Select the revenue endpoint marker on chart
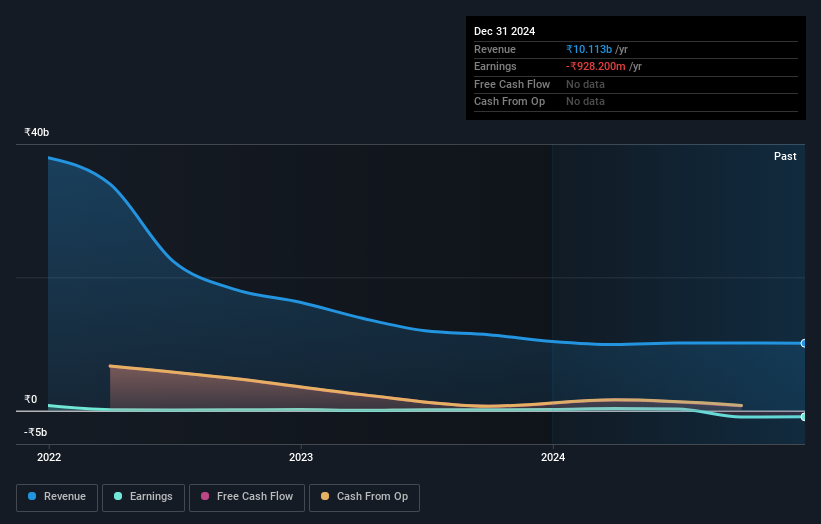Viewport: 821px width, 524px height. (x=803, y=343)
